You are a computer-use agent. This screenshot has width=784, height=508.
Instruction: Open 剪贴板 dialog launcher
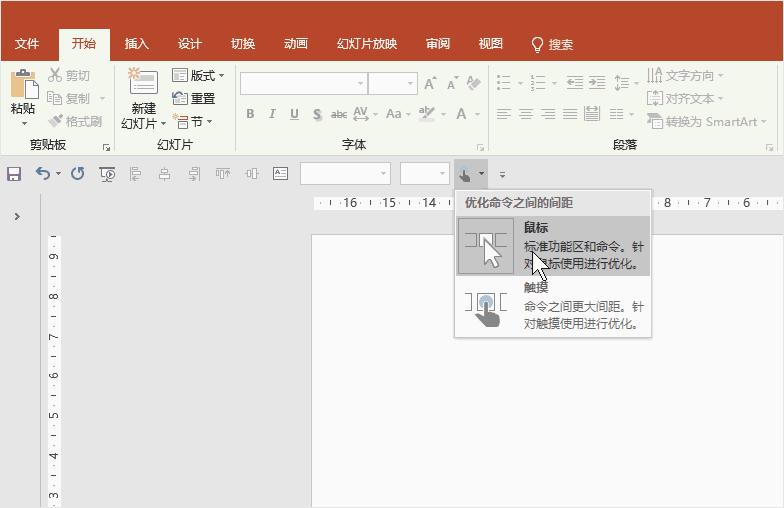106,147
